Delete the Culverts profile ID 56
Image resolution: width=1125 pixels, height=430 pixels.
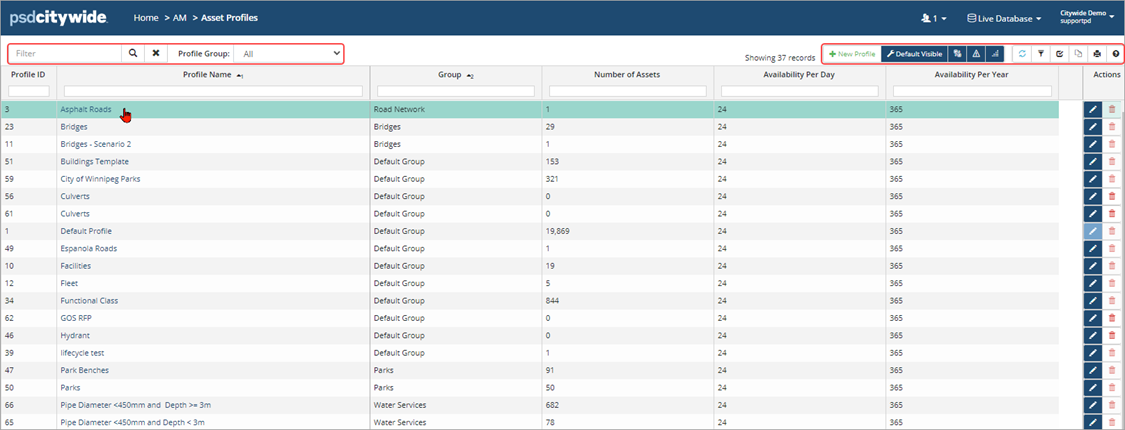coord(1112,196)
